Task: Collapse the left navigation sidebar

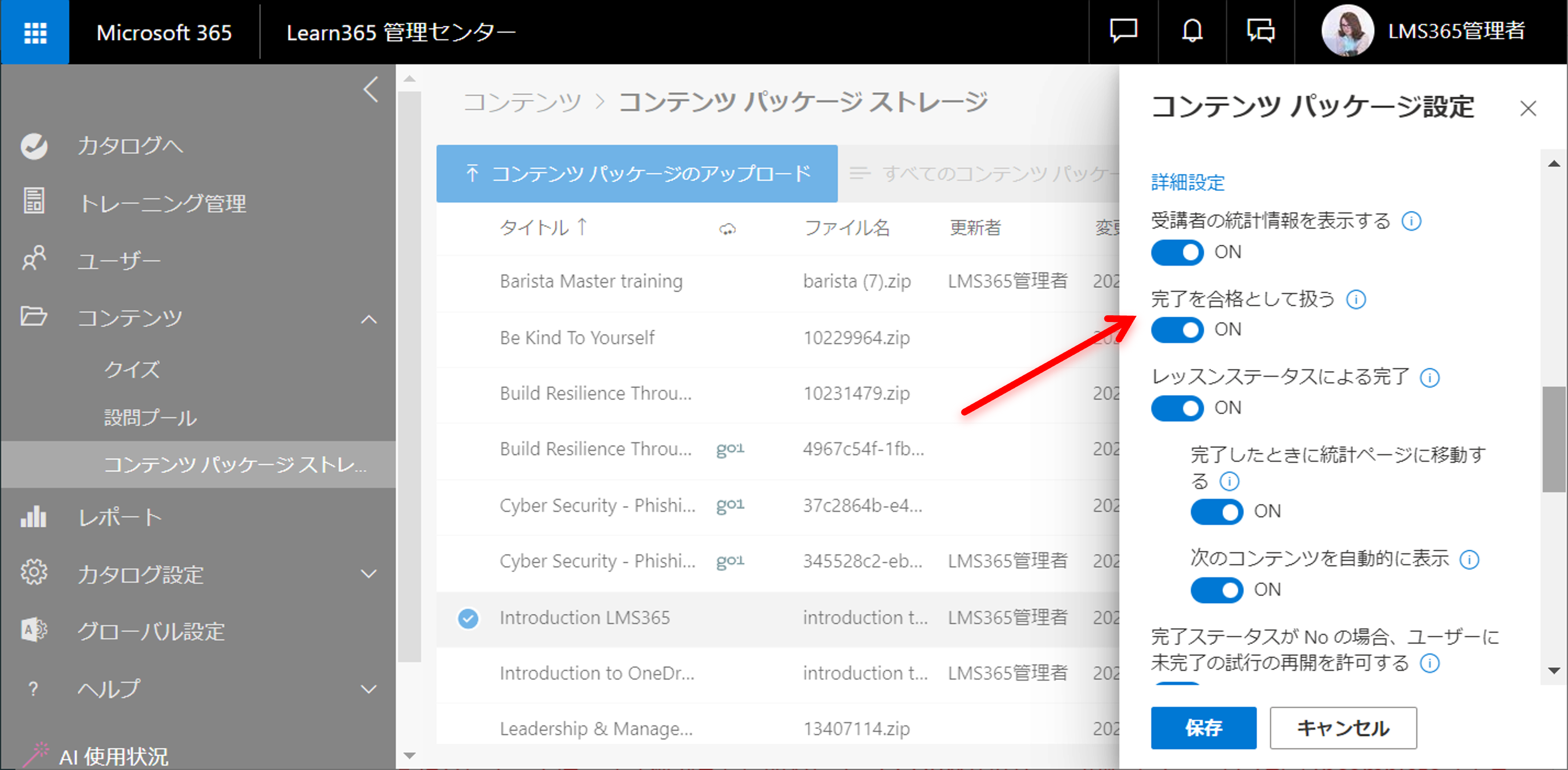Action: tap(370, 89)
